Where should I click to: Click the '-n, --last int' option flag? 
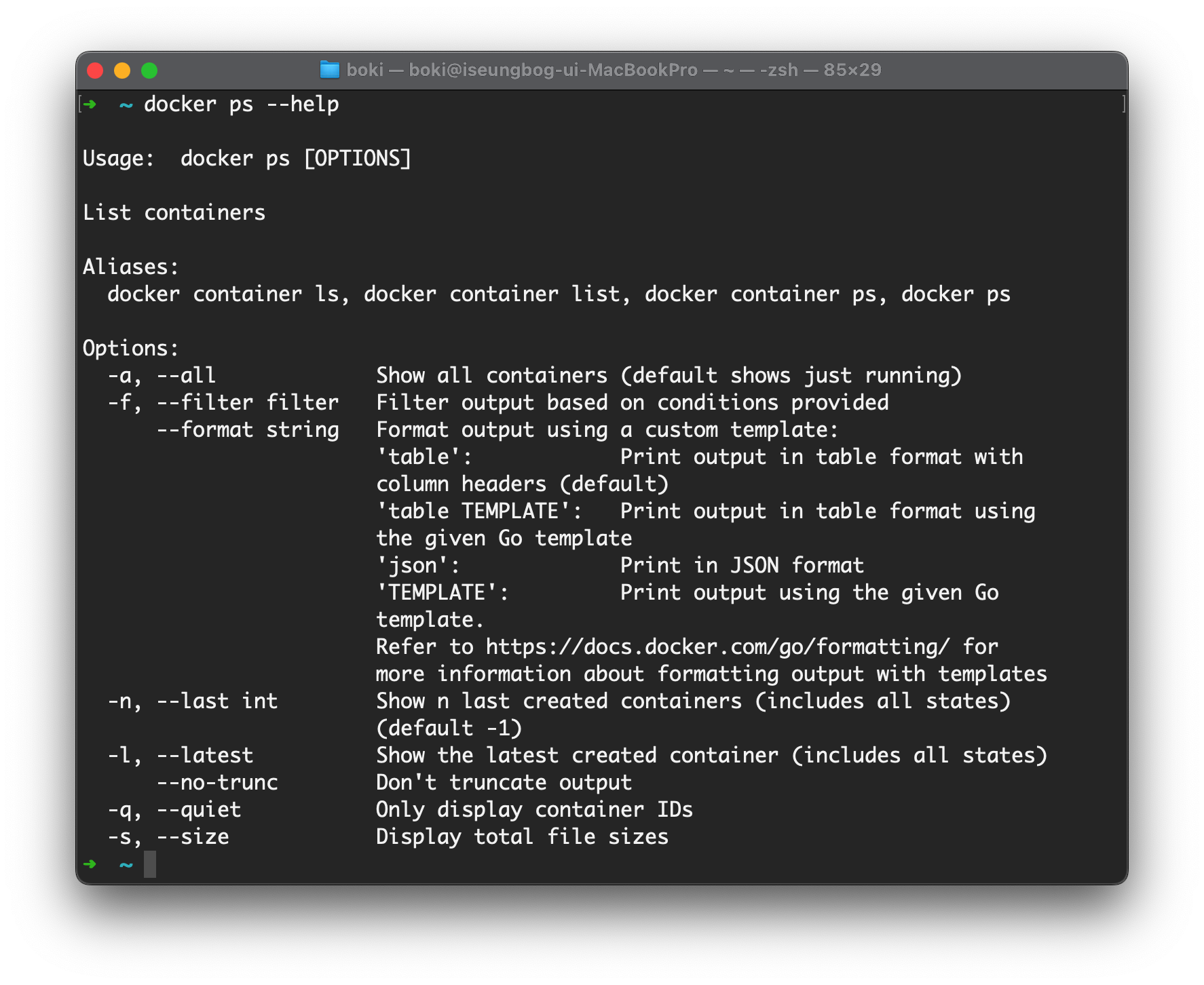(193, 701)
